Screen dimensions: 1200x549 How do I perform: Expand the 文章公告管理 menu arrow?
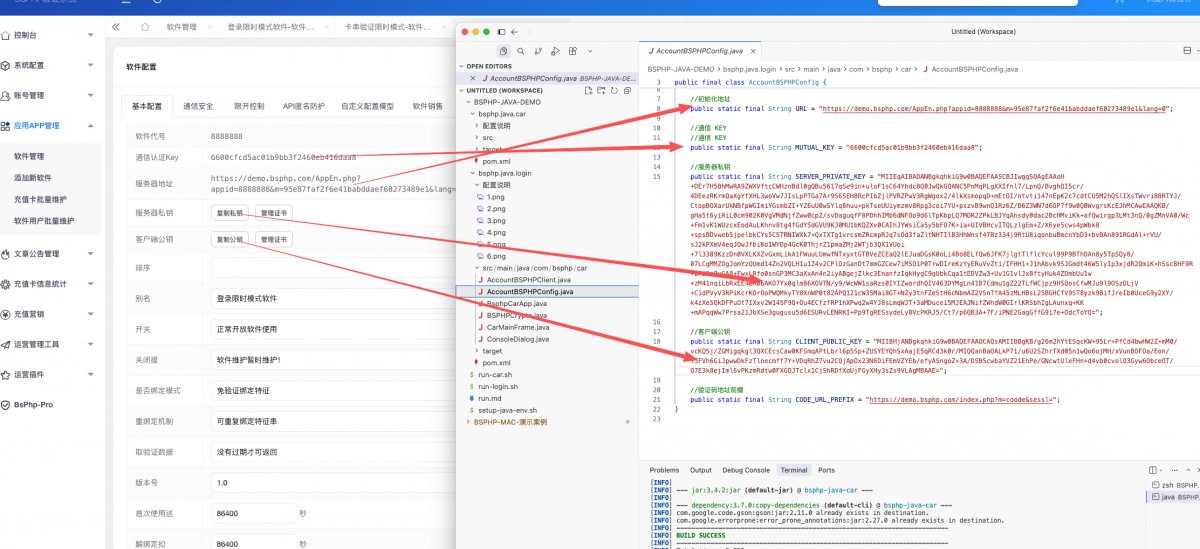click(x=90, y=254)
